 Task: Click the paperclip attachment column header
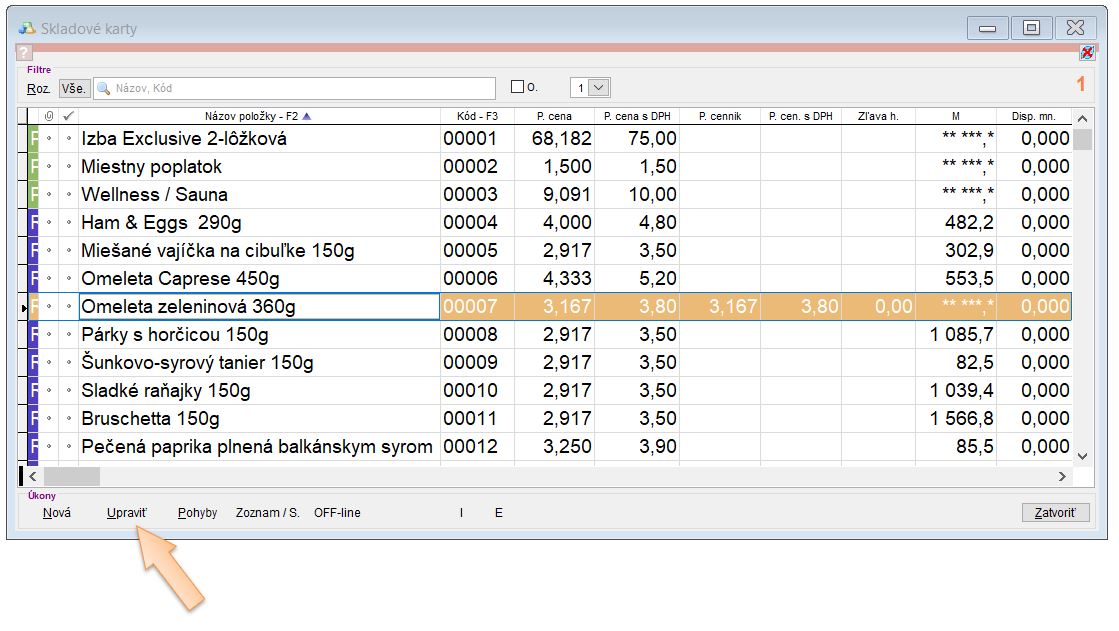49,116
